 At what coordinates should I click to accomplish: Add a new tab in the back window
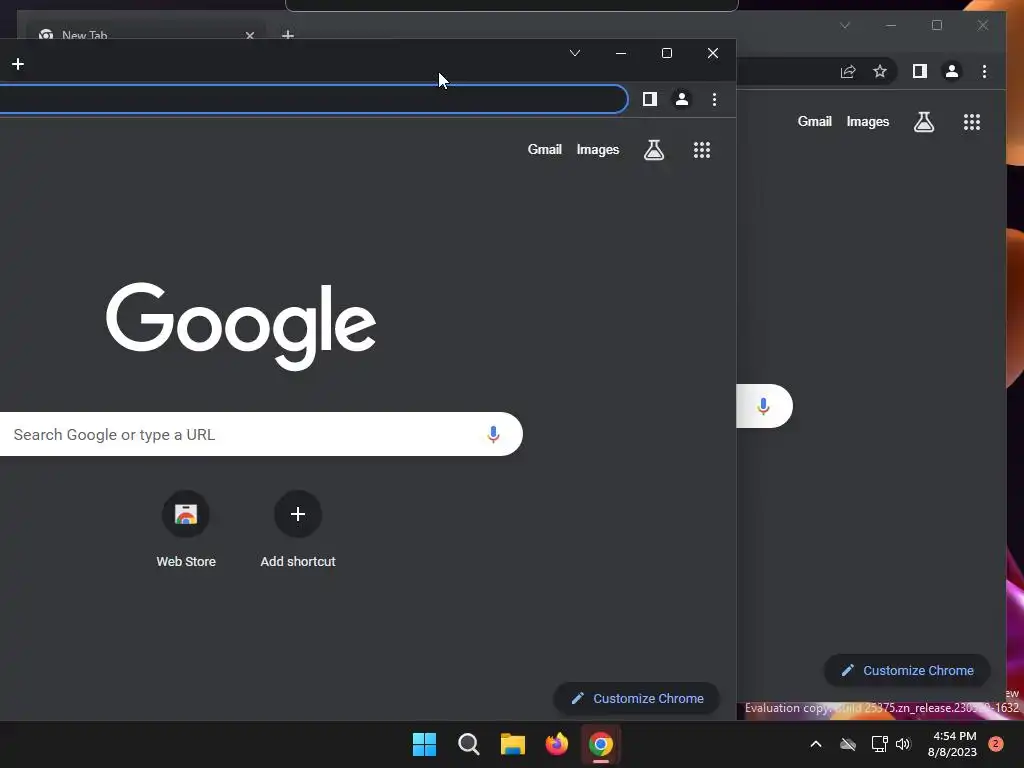click(x=288, y=33)
